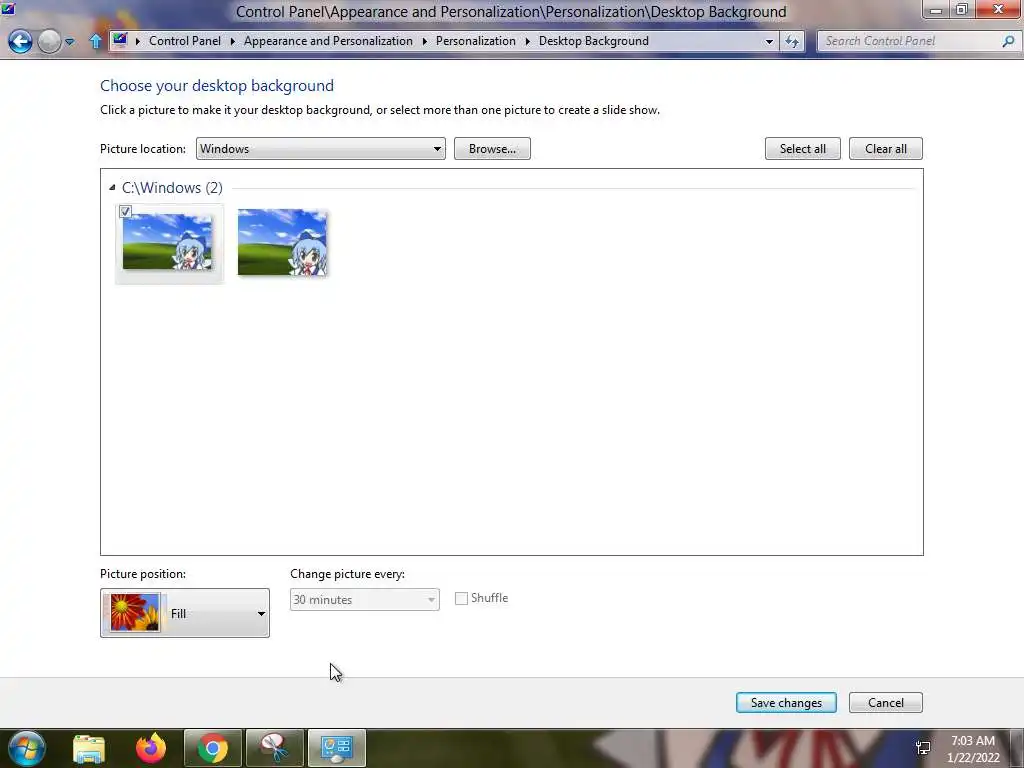Go up one level with up arrow

point(95,41)
